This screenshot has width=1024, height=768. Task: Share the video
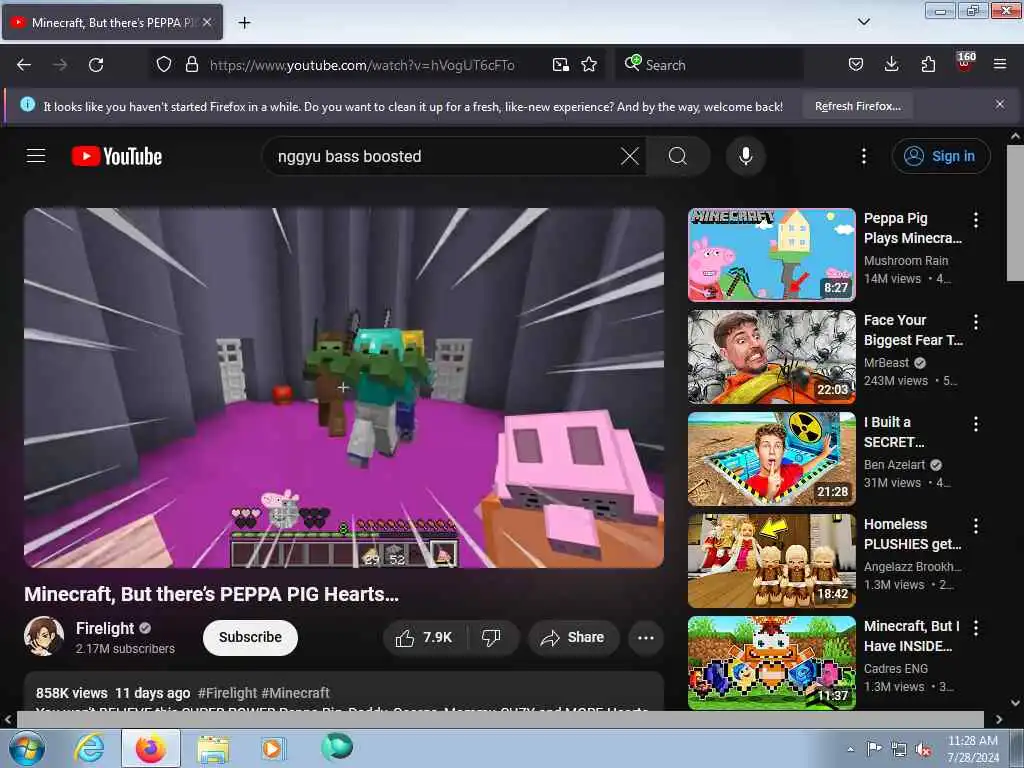click(573, 637)
